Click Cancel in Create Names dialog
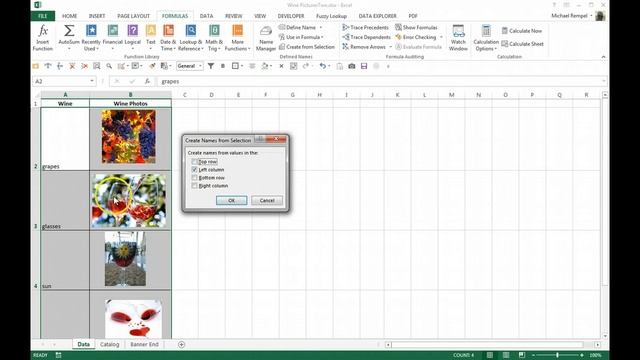The width and height of the screenshot is (640, 360). point(267,200)
